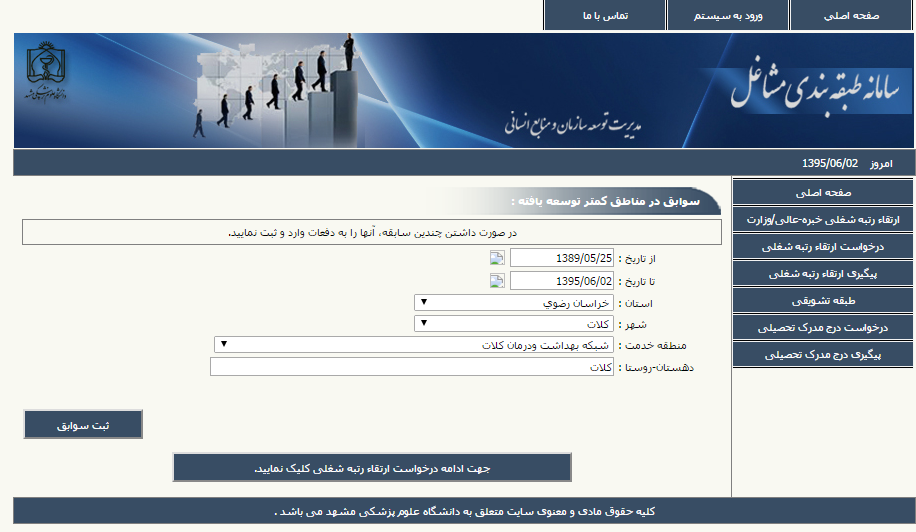Click جهت ادامه درخواست ارتقاء رتبه شغلی button
This screenshot has width=916, height=532.
click(x=372, y=468)
